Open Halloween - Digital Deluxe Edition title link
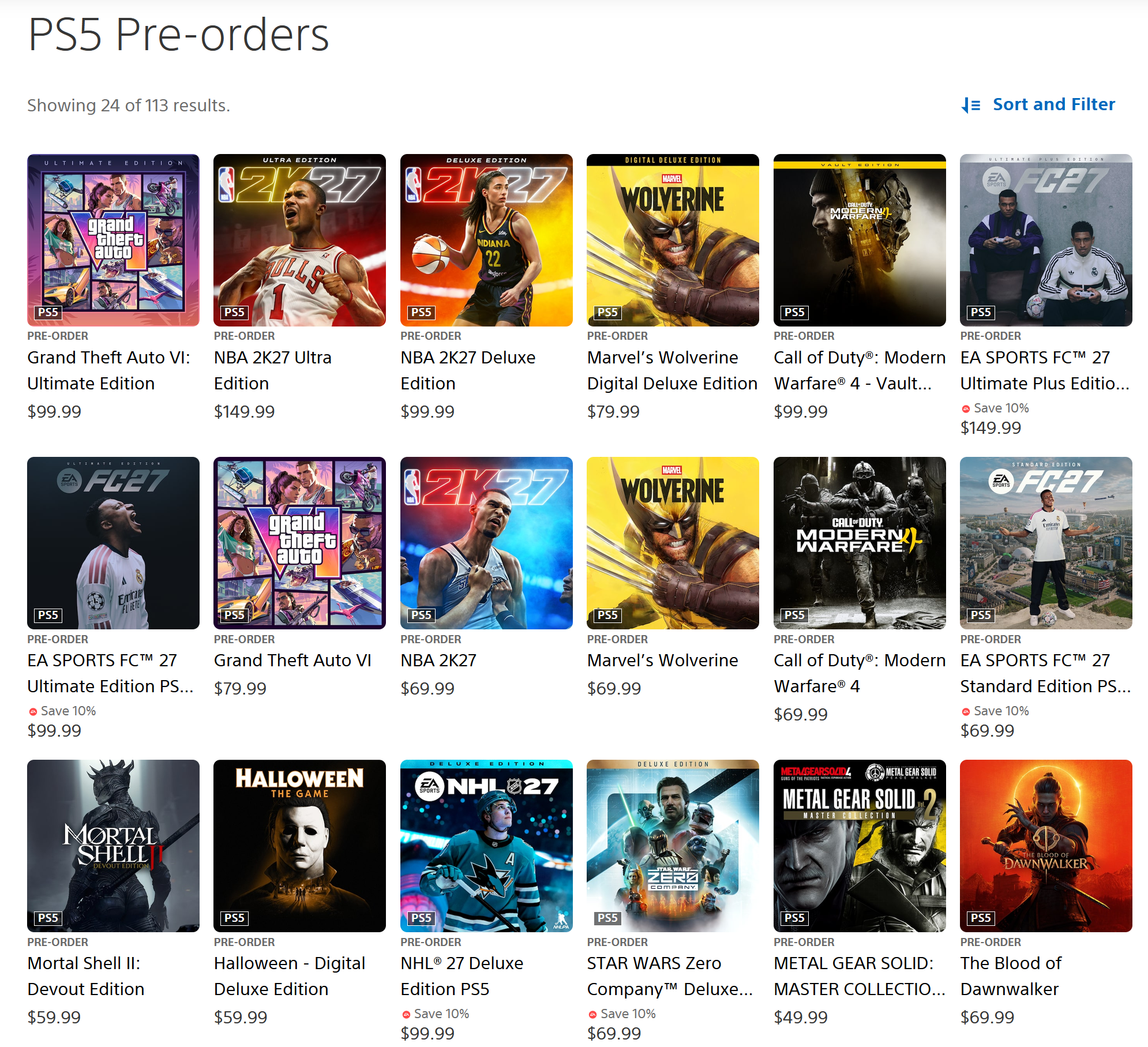1148x1047 pixels. pyautogui.click(x=290, y=976)
